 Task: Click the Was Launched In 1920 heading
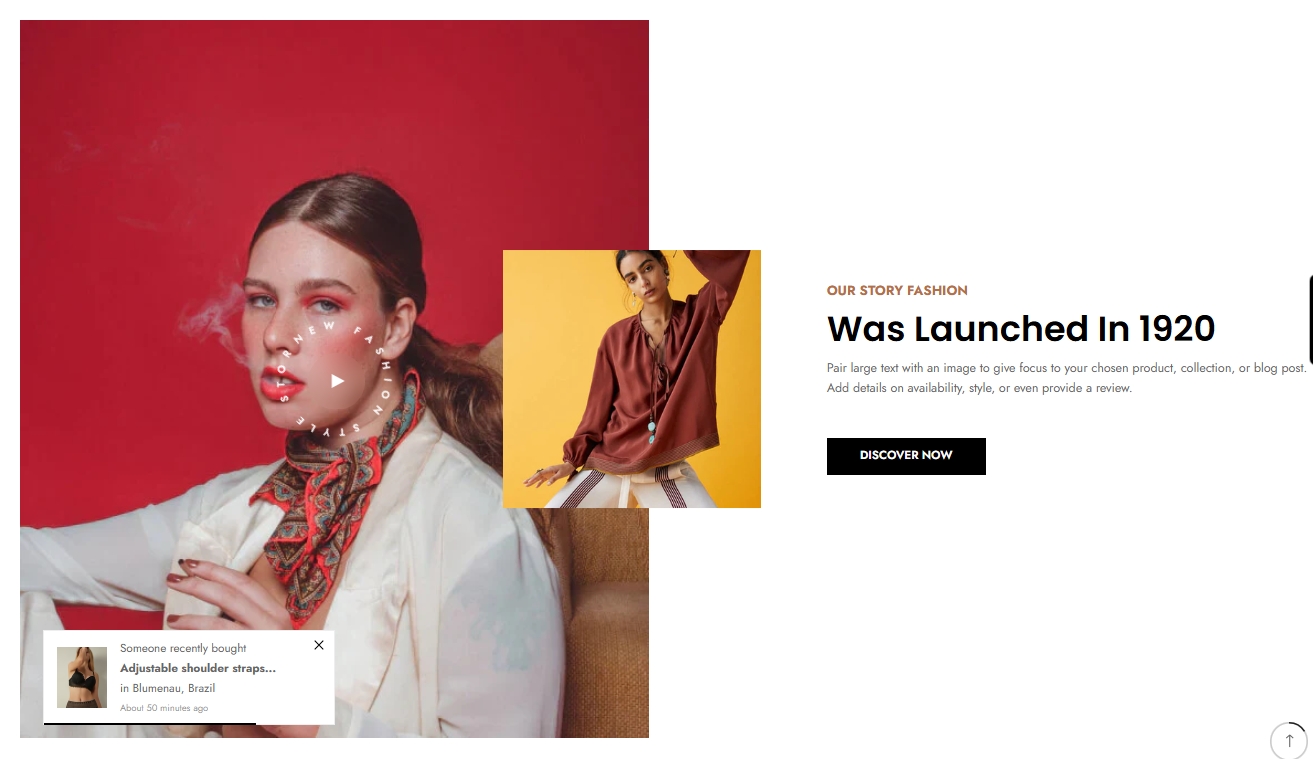point(1021,328)
